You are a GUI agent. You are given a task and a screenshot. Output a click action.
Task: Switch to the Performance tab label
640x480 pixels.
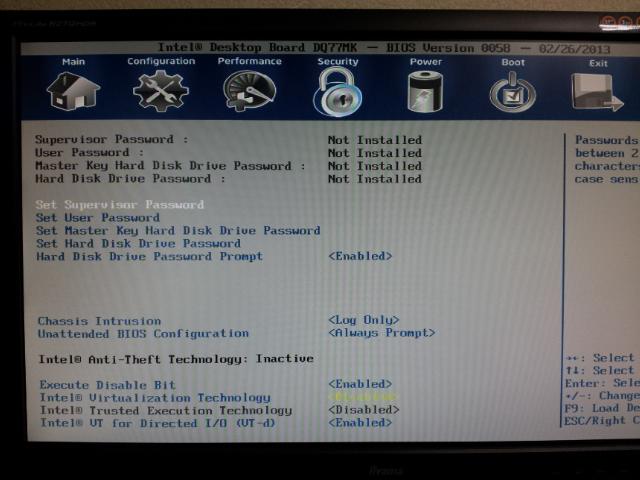(249, 61)
